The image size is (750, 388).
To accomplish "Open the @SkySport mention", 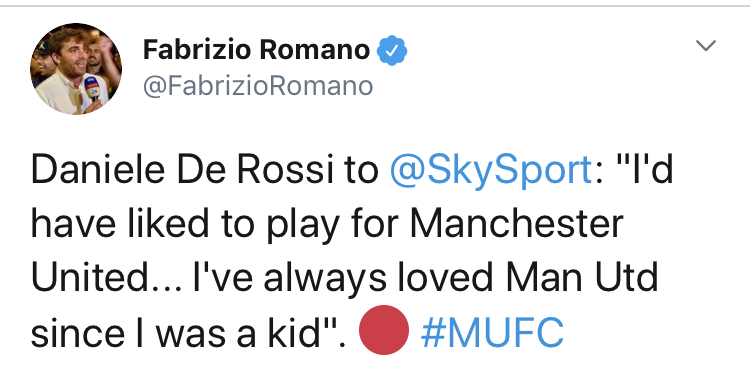I will (491, 171).
